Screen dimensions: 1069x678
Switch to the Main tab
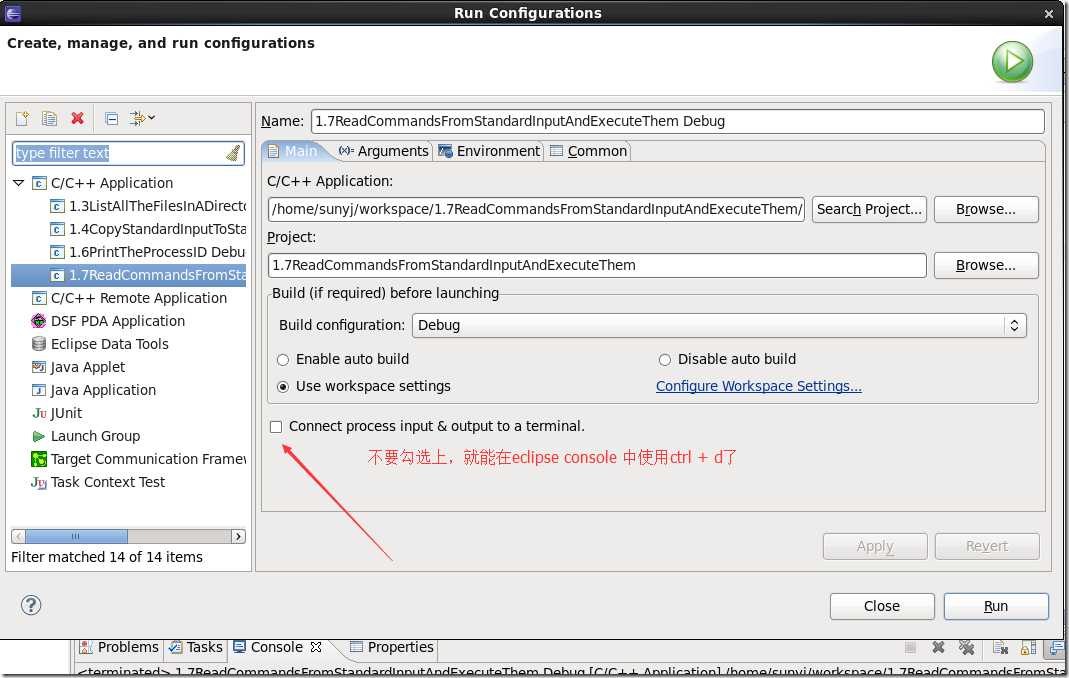(294, 151)
